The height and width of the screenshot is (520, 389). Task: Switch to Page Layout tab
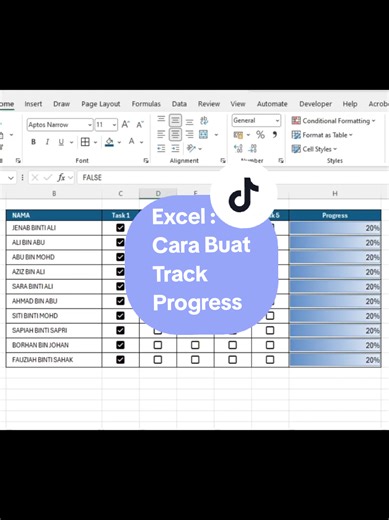[x=101, y=104]
